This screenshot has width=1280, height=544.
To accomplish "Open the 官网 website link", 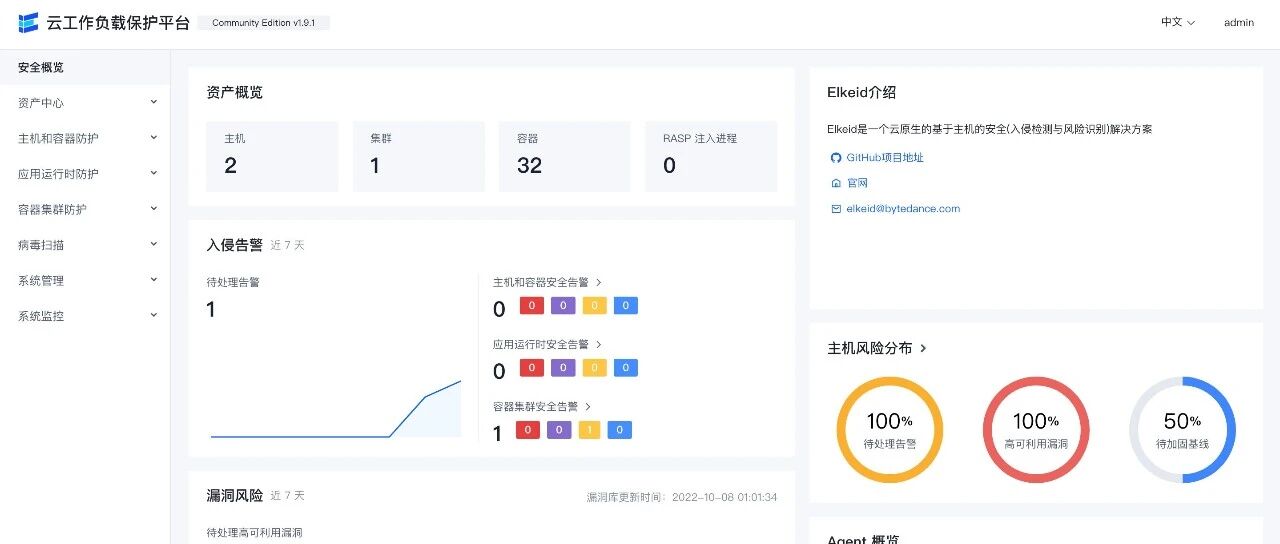I will click(857, 183).
